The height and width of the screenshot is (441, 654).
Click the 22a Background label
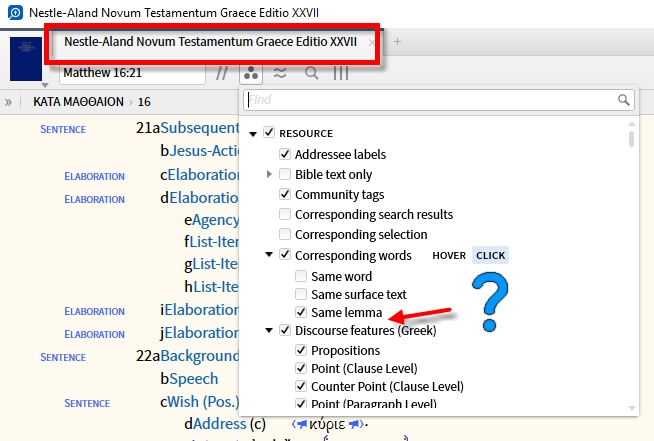coord(200,356)
